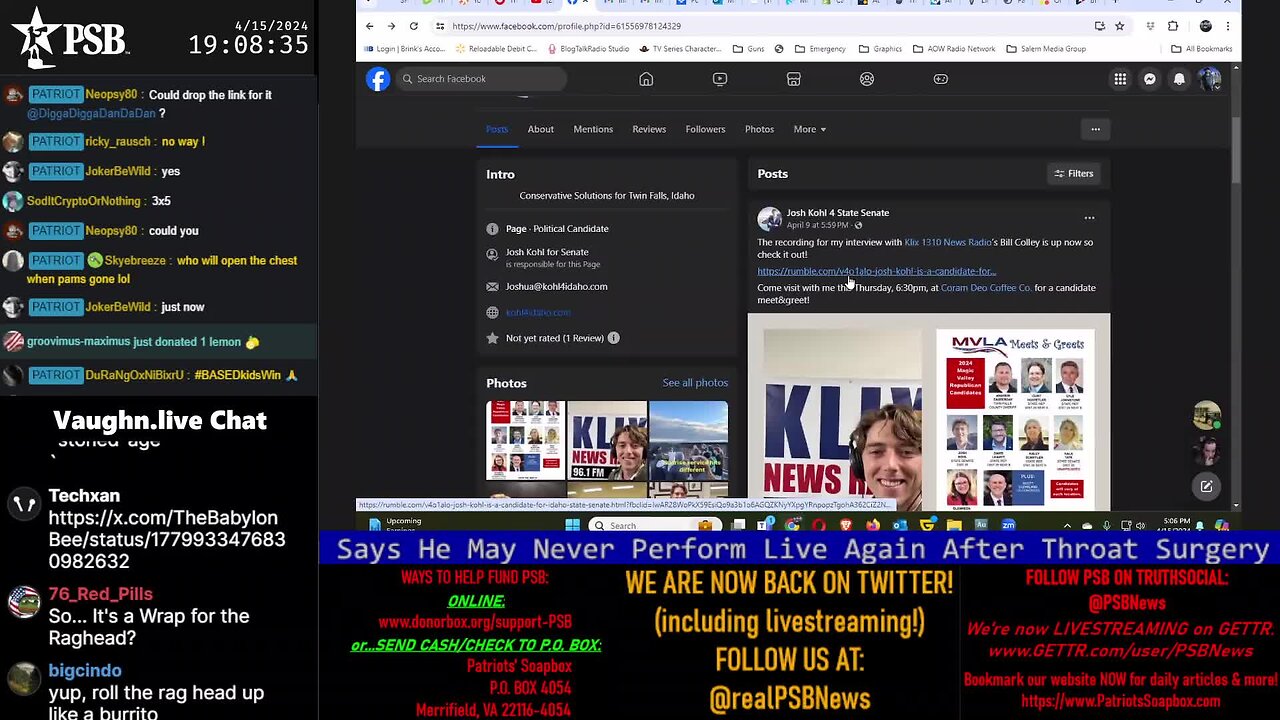
Task: Open All Bookmarks folder
Action: (1202, 49)
